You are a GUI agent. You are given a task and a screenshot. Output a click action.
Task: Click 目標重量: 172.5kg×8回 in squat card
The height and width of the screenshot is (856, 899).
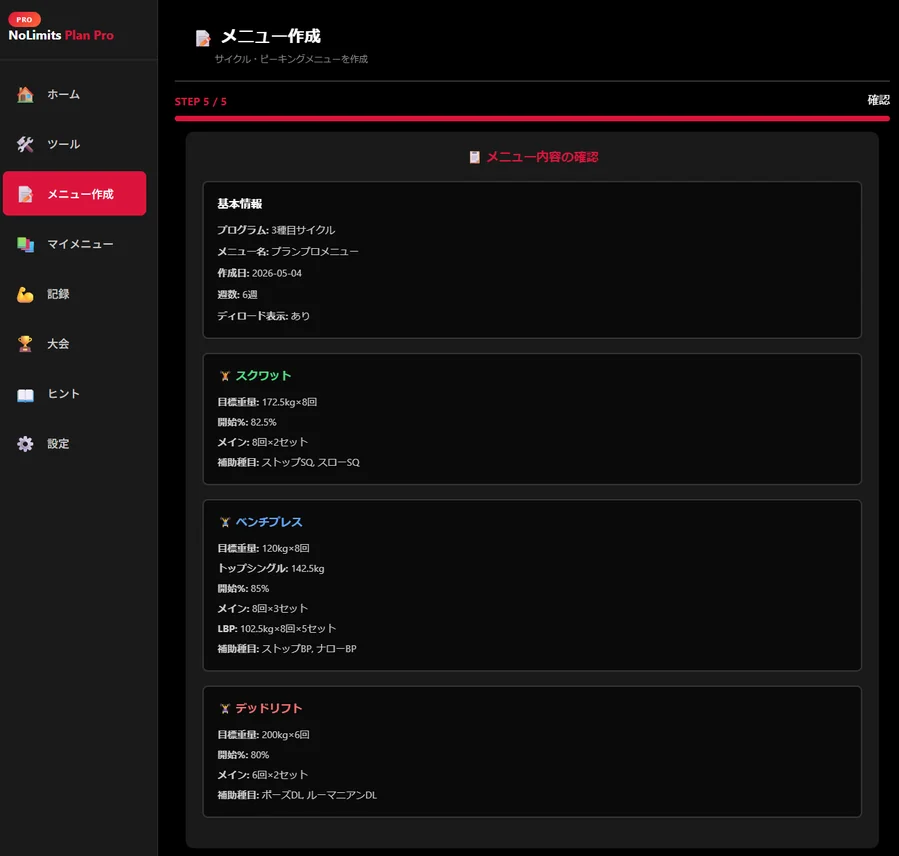point(267,402)
